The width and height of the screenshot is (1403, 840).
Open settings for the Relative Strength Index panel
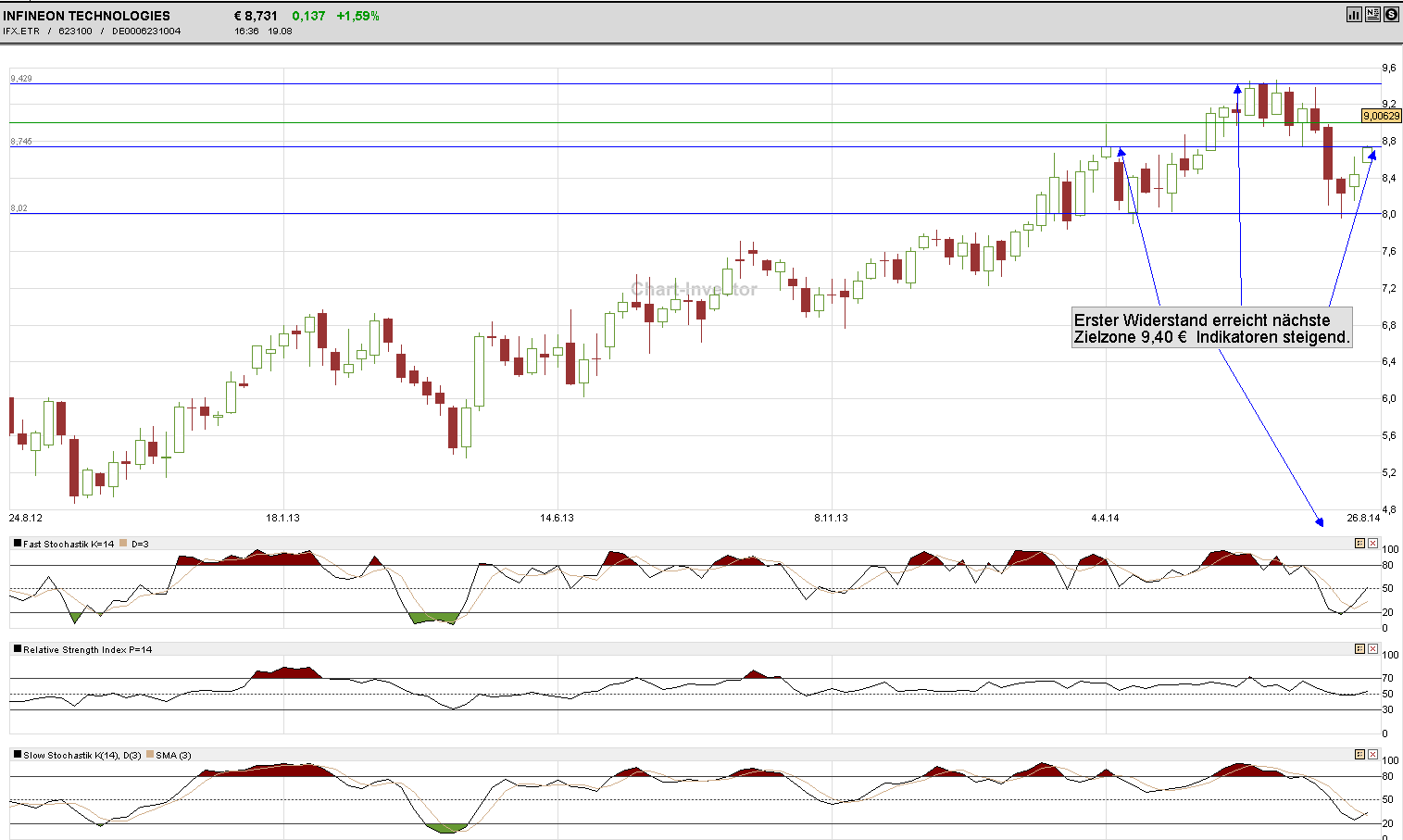(x=1359, y=649)
